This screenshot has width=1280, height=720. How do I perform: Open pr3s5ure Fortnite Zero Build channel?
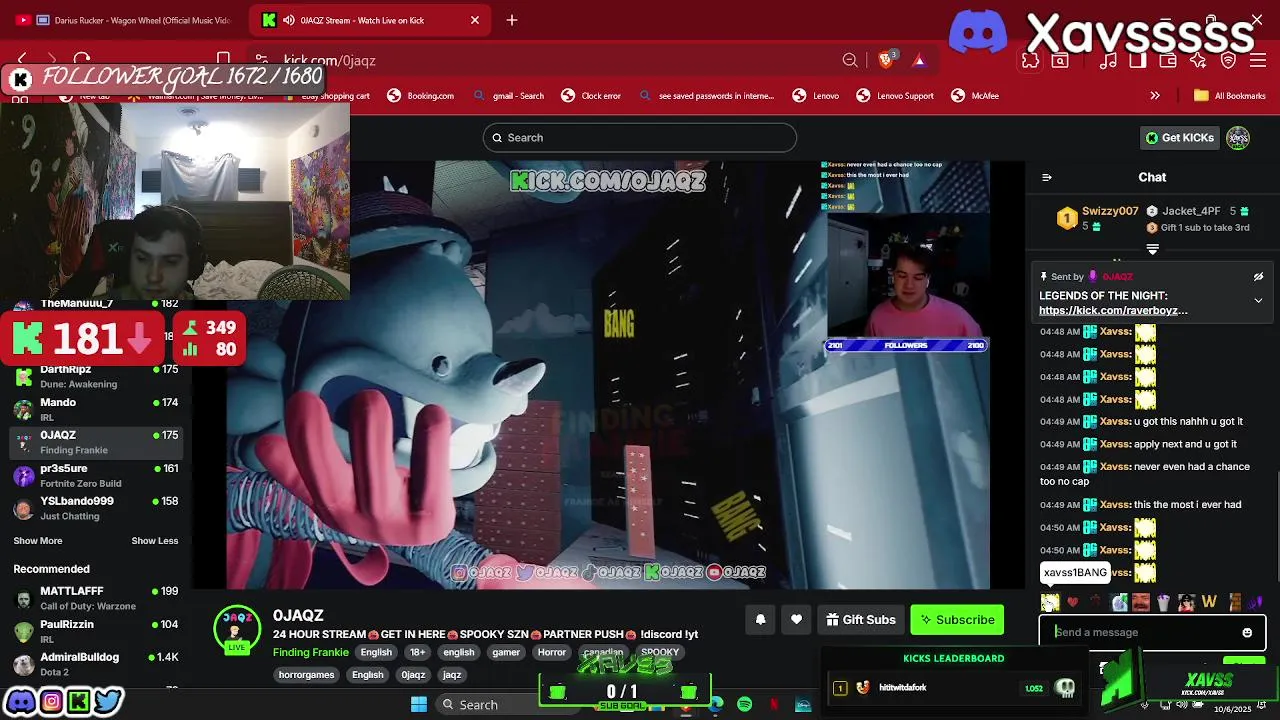(96, 475)
